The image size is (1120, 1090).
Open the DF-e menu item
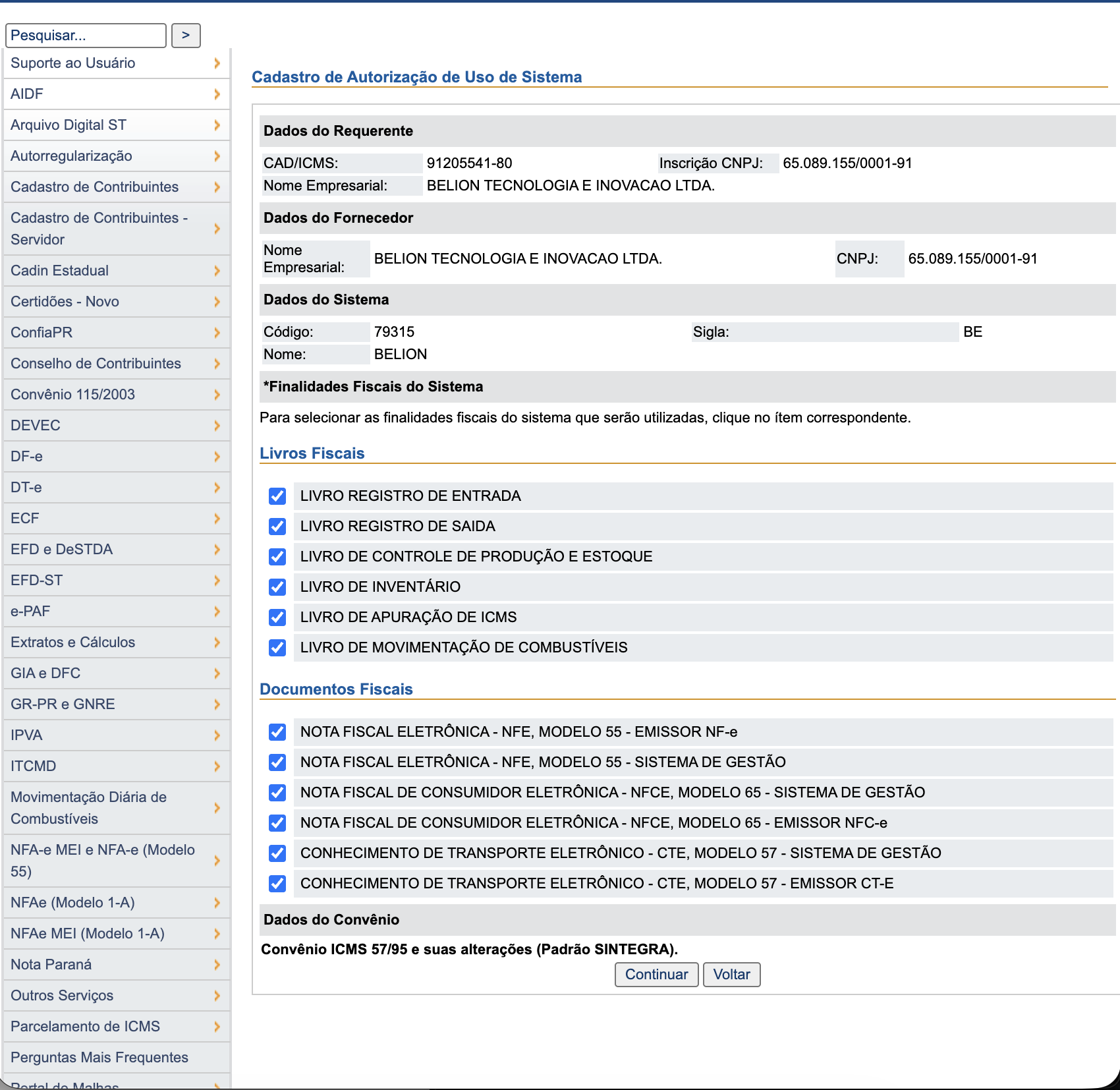click(x=117, y=457)
